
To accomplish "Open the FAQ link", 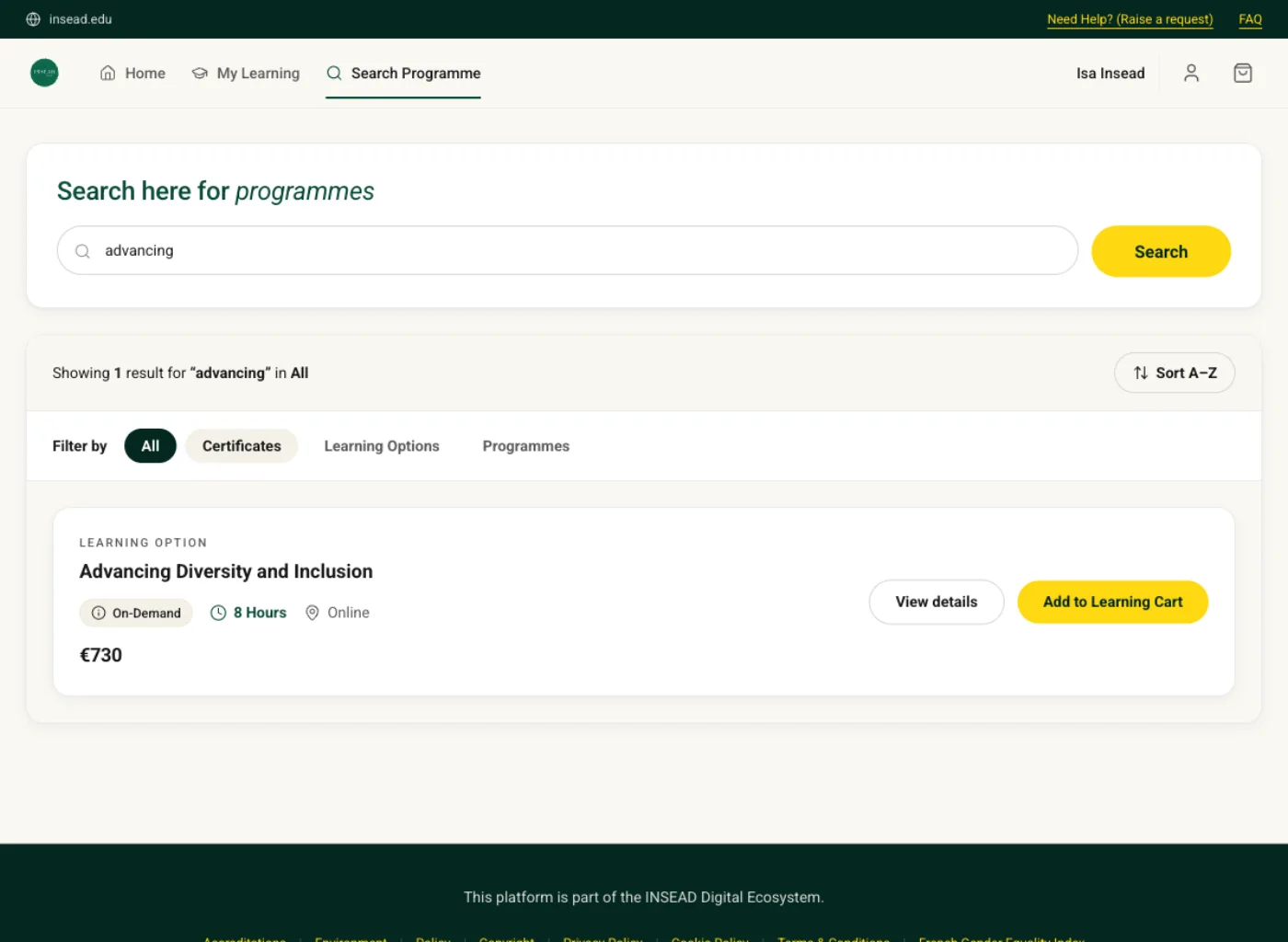I will [x=1250, y=19].
